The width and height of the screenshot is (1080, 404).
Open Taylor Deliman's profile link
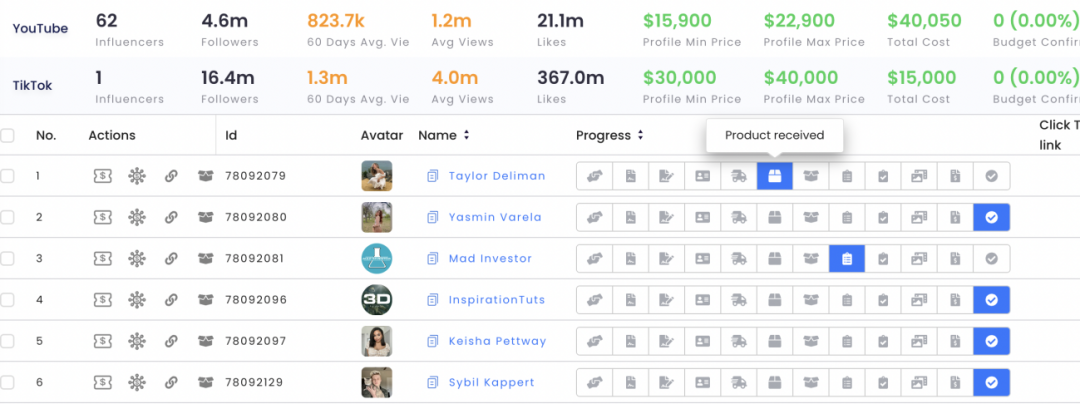[497, 176]
